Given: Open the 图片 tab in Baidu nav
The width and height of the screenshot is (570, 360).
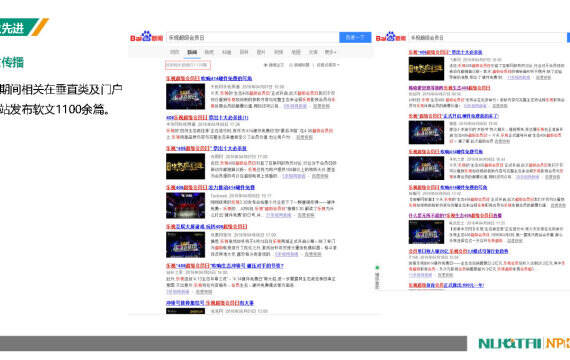Looking at the screenshot, I should (261, 52).
